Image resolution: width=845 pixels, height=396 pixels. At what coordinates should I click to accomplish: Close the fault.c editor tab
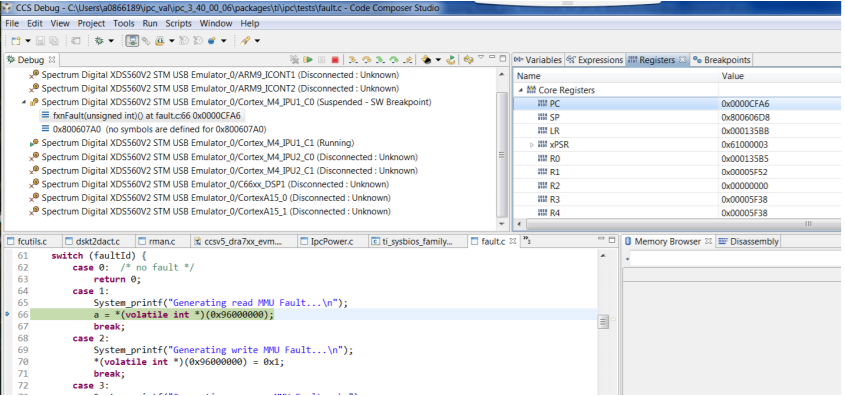point(512,241)
